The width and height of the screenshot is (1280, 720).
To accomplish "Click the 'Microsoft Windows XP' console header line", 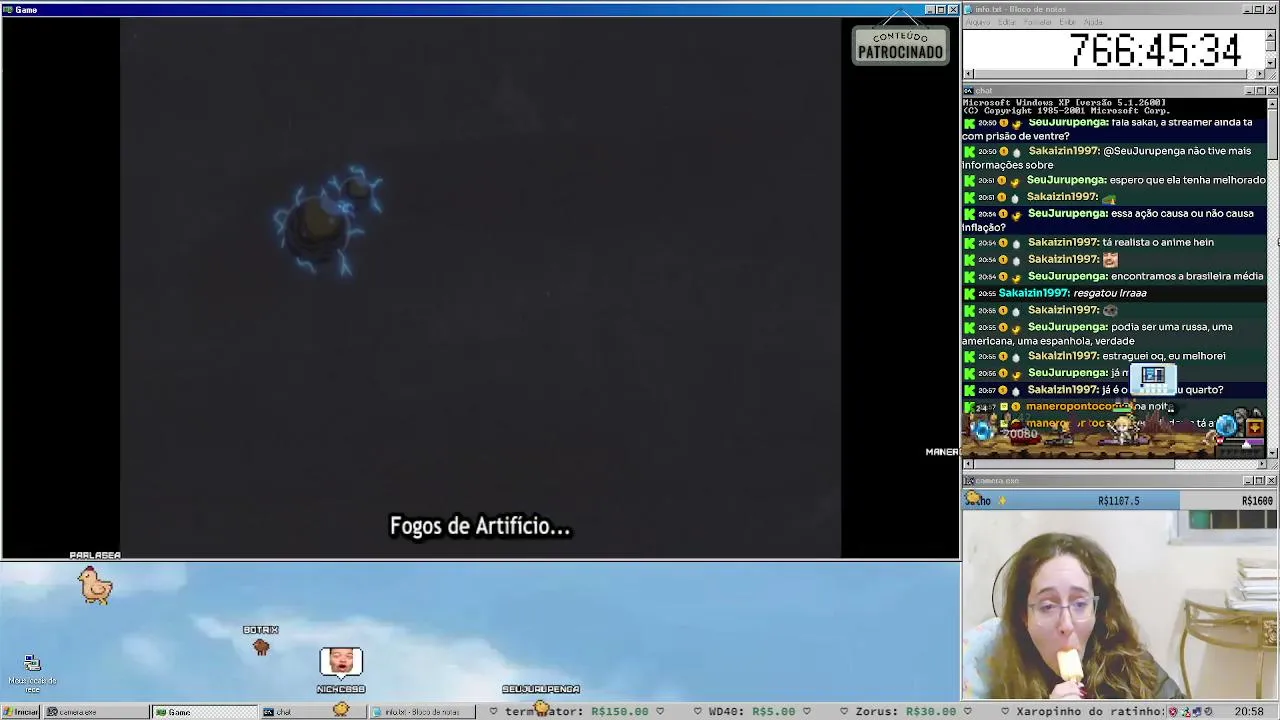I will point(1064,103).
